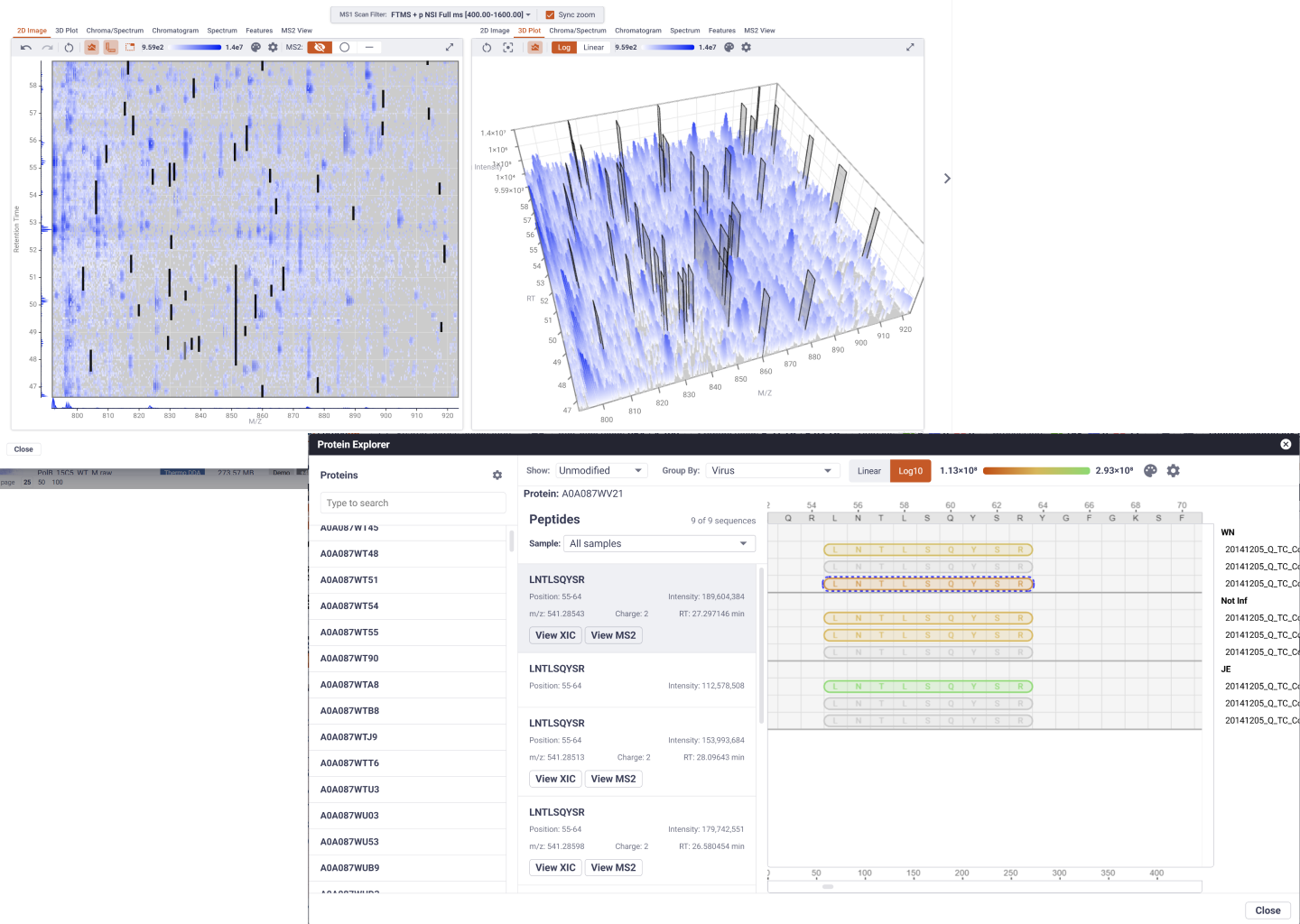Toggle MS2 marker visibility with the eye icon
Screen dimensions: 1300x924
(320, 47)
